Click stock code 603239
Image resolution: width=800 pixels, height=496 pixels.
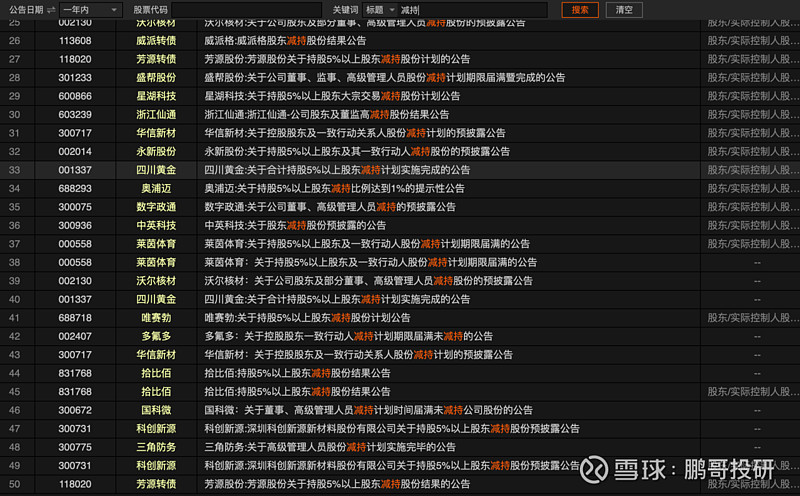pos(75,114)
